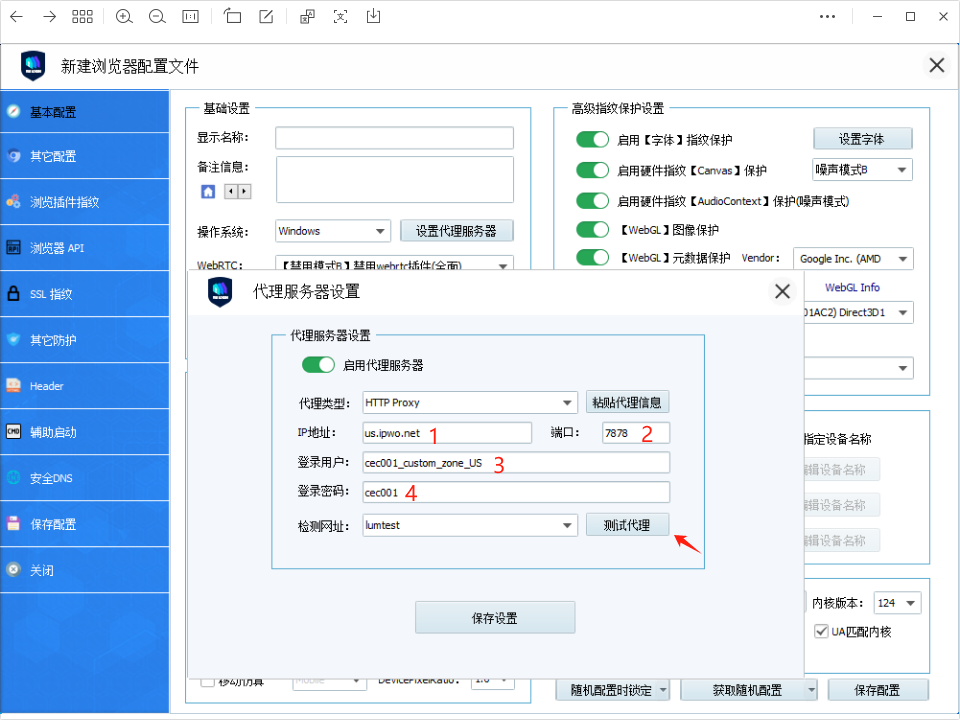960x720 pixels.
Task: Open 安全DNS sidebar section
Action: click(x=84, y=478)
